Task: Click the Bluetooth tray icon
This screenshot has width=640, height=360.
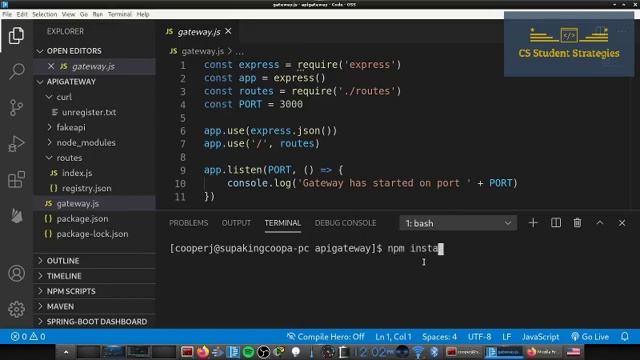Action: click(434, 352)
